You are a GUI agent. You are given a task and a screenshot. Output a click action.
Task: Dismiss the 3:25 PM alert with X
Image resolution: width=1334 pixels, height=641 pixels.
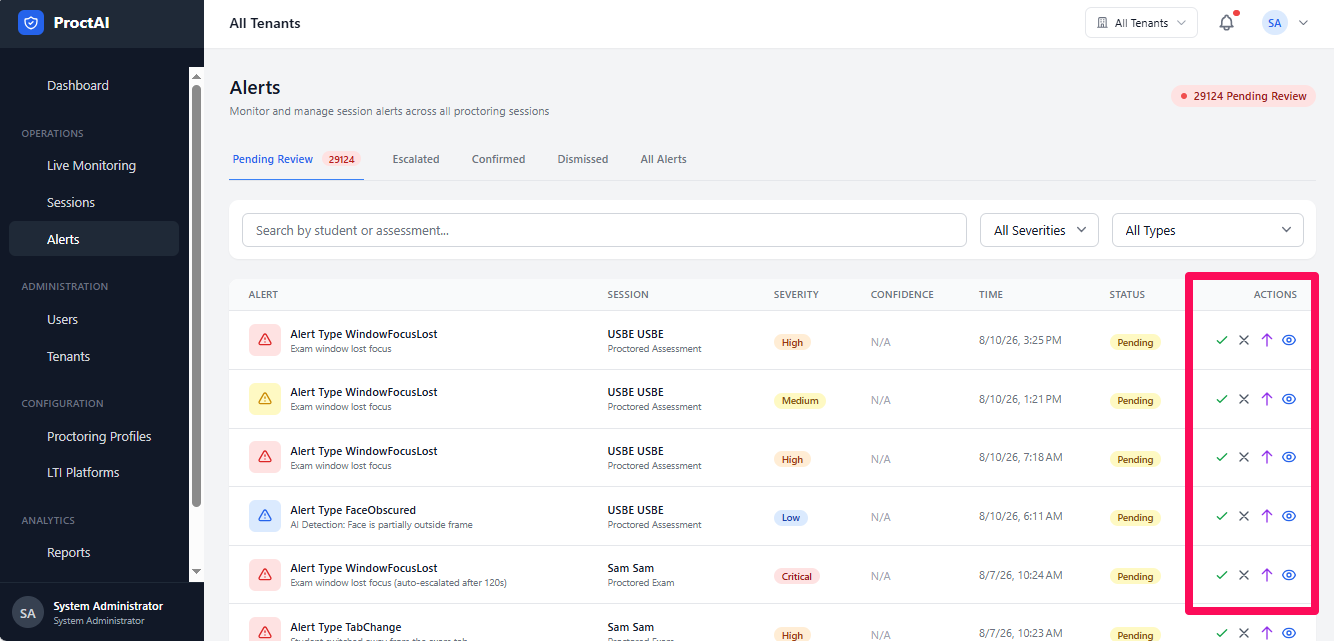pos(1244,340)
